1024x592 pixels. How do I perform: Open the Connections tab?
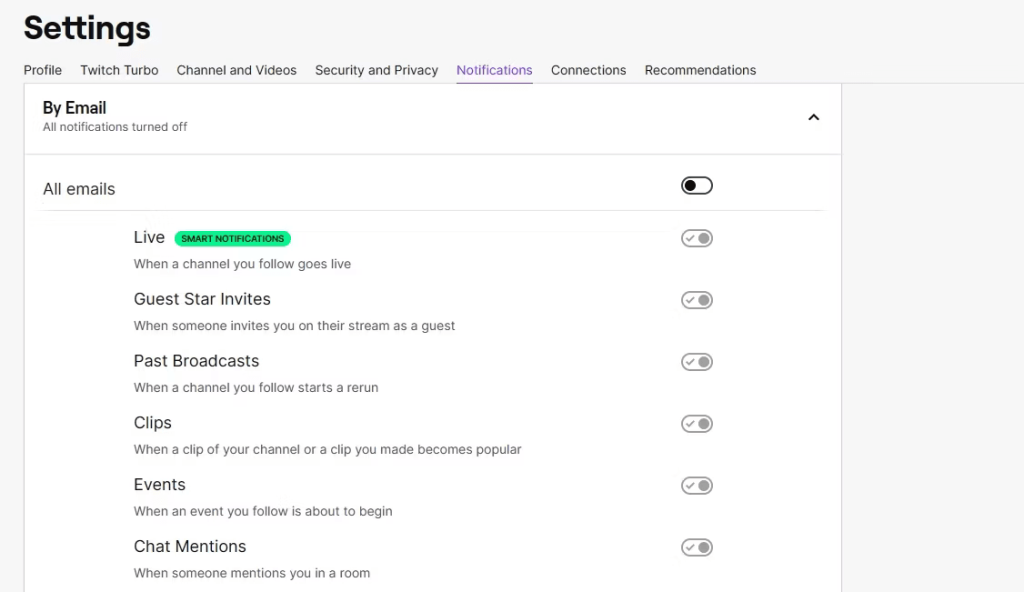588,70
